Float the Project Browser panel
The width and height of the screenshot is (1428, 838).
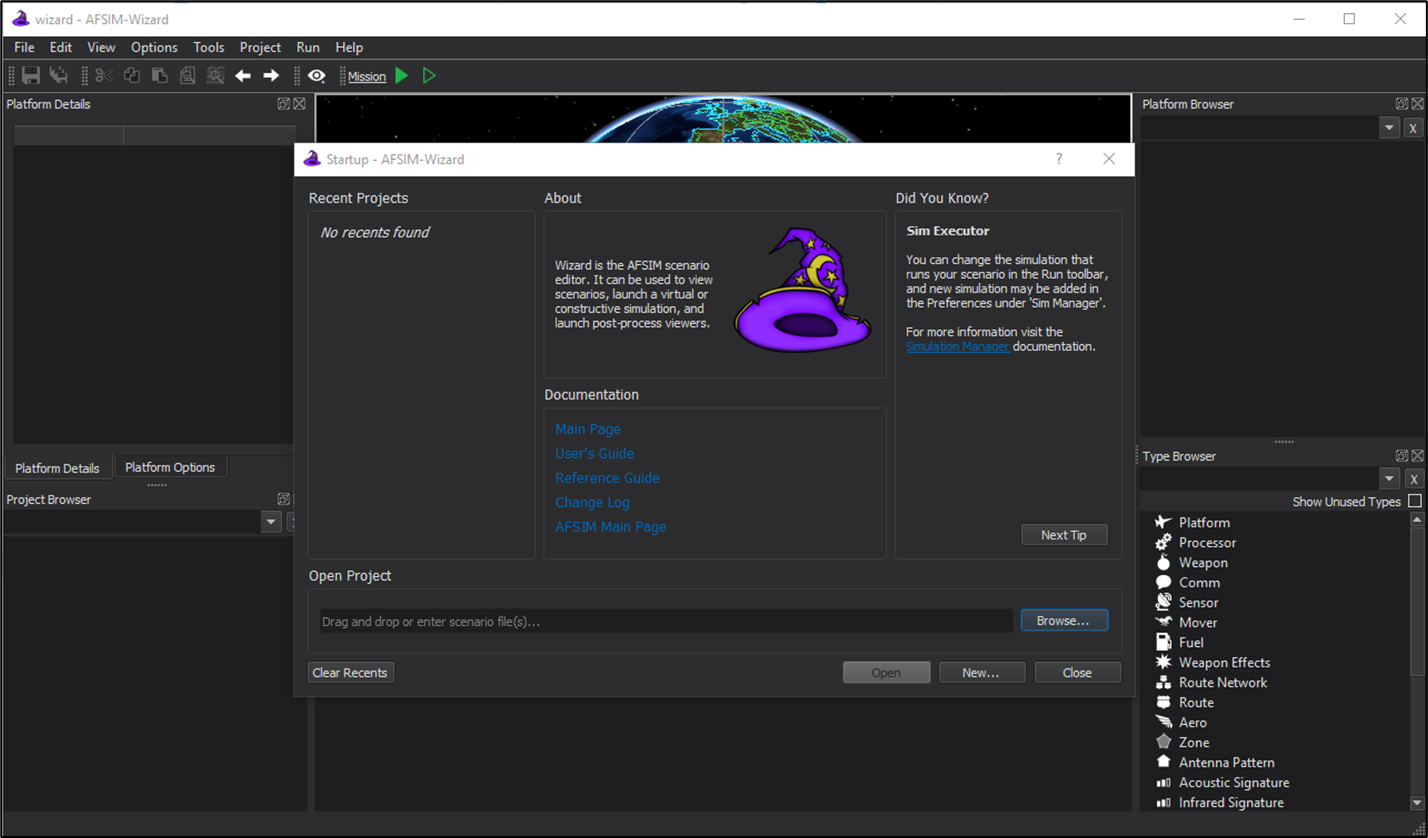point(284,499)
